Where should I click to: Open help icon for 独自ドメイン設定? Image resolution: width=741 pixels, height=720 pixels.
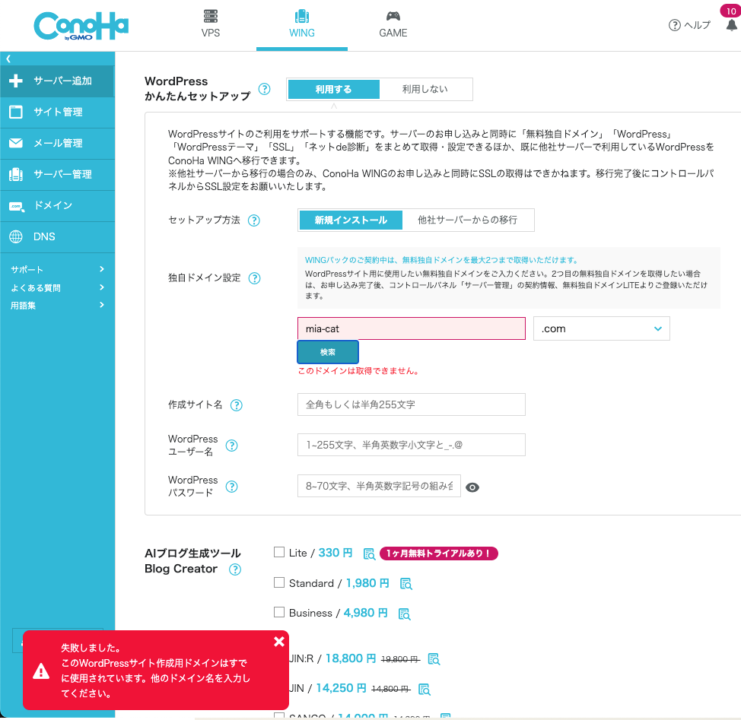[254, 278]
